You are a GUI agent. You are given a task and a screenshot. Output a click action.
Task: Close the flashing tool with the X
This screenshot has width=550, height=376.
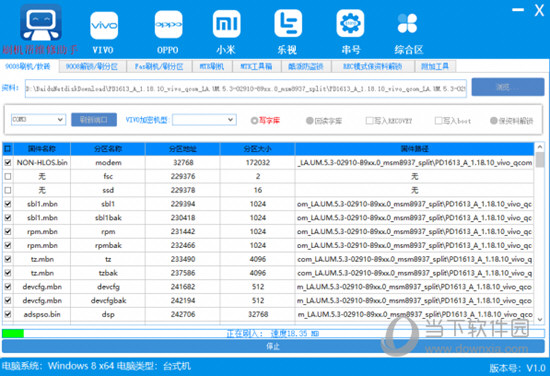coord(539,10)
